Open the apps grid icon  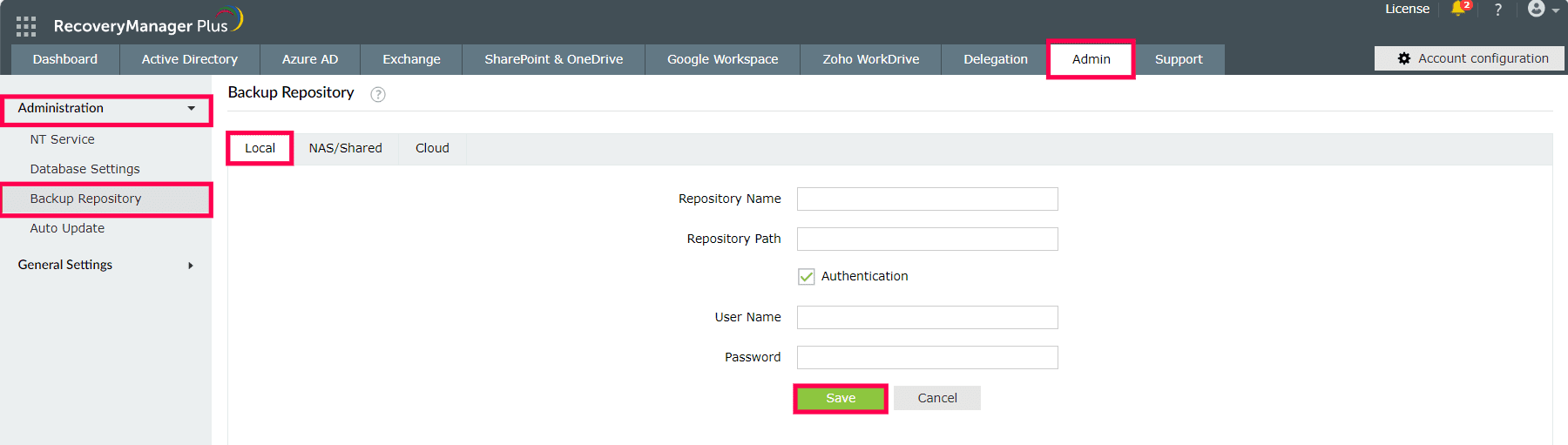26,26
